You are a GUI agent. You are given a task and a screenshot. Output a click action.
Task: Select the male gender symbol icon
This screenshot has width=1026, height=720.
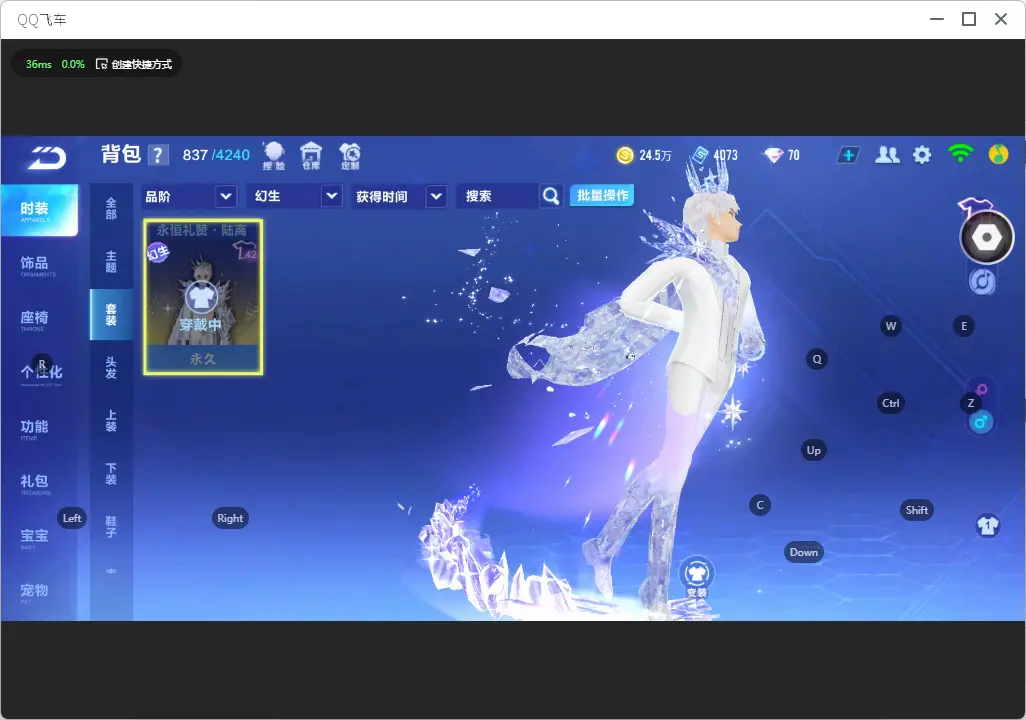(981, 422)
